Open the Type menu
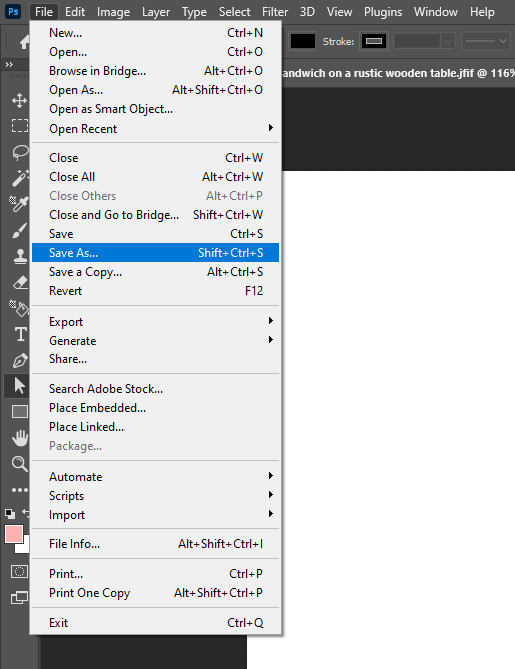Viewport: 515px width, 669px height. coord(194,12)
